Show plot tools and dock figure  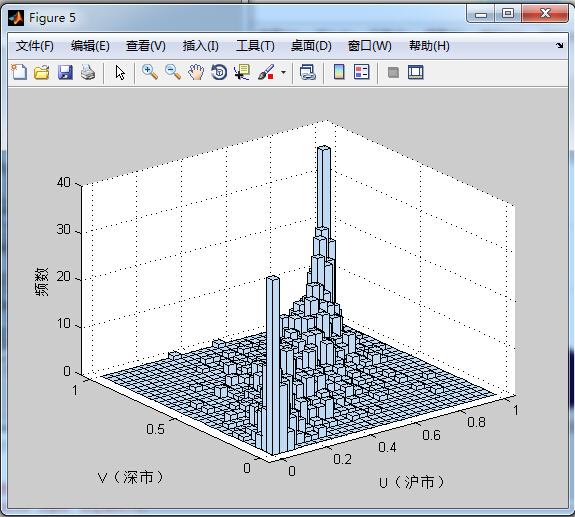click(x=416, y=72)
